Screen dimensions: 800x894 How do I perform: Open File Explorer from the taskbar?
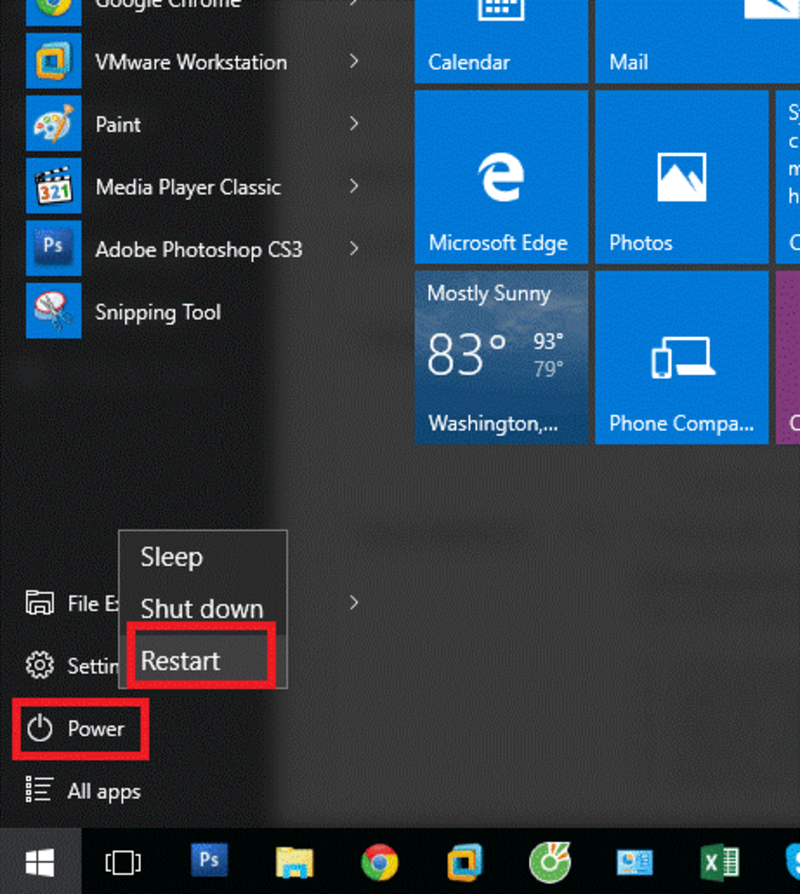(294, 862)
